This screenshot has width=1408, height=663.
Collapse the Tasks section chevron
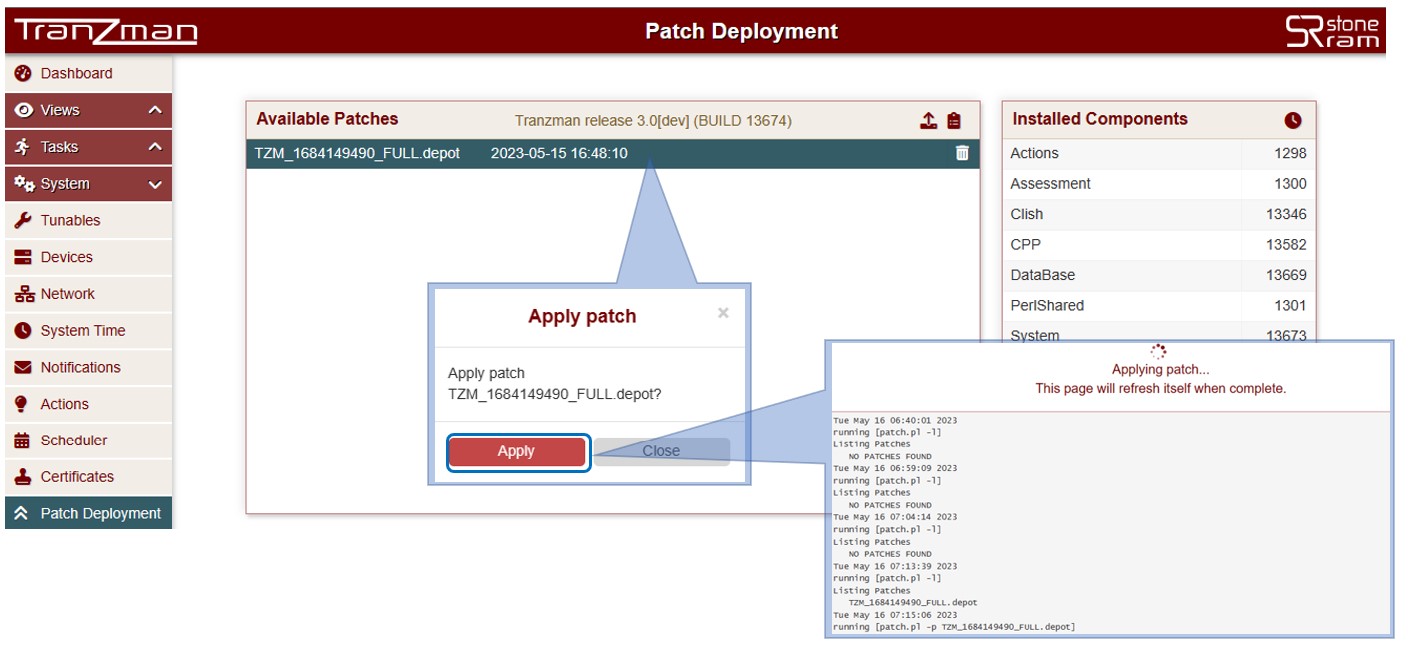tap(155, 147)
